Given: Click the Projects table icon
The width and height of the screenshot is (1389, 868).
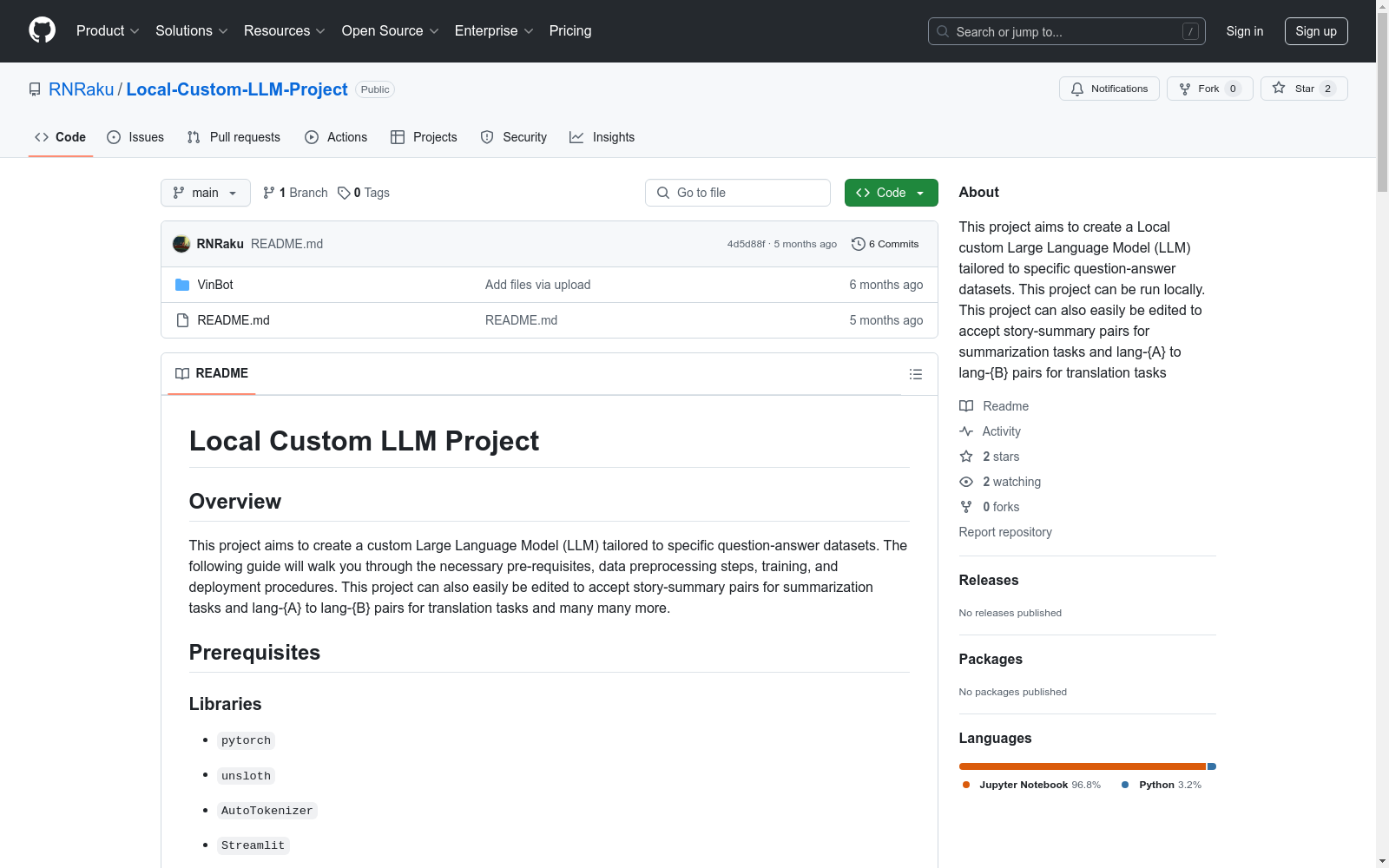Looking at the screenshot, I should (398, 137).
